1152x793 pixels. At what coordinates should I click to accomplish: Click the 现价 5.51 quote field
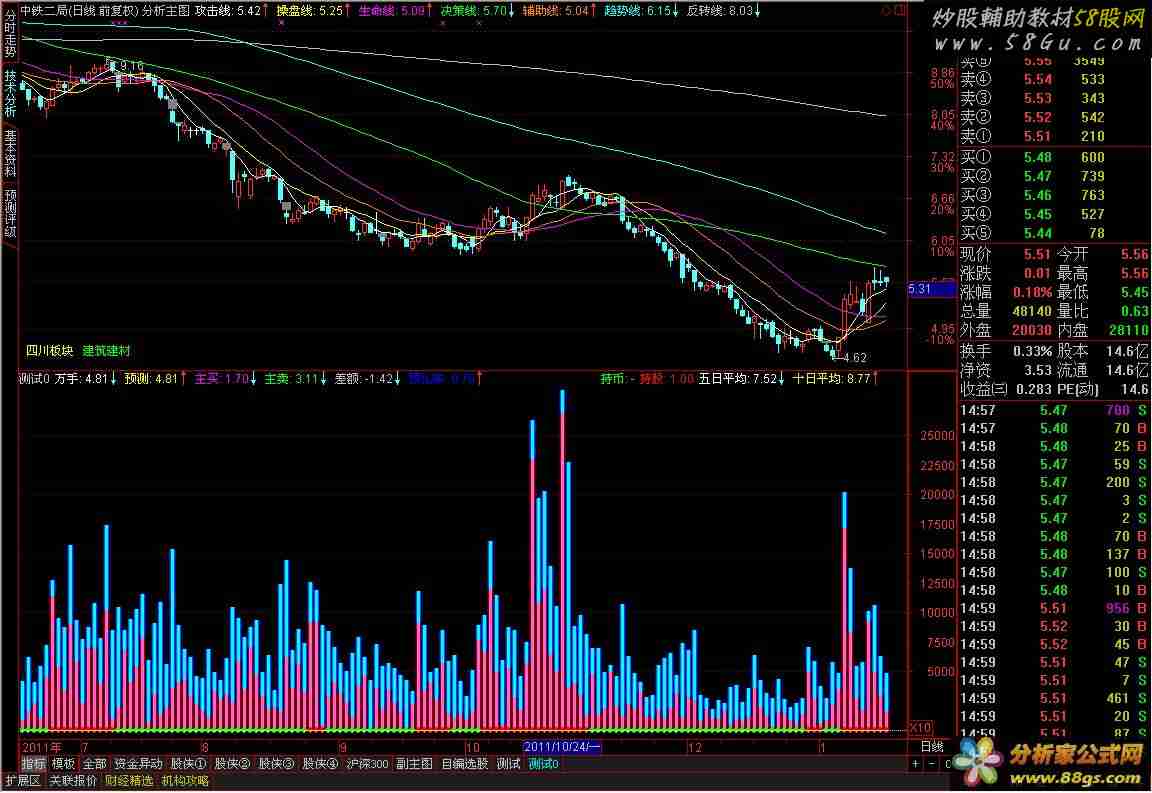[1006, 254]
